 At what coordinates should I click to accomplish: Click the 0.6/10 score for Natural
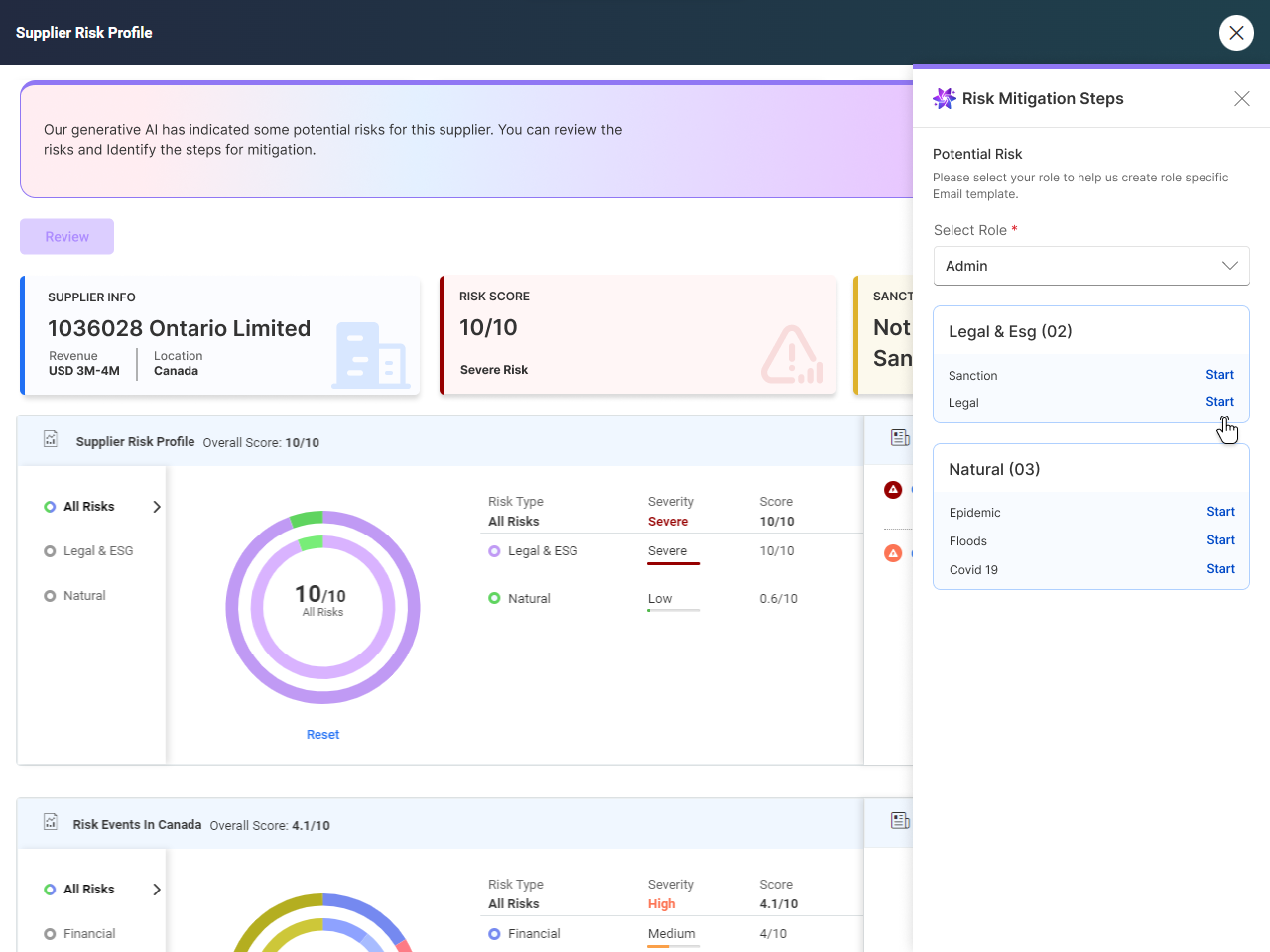(x=779, y=599)
